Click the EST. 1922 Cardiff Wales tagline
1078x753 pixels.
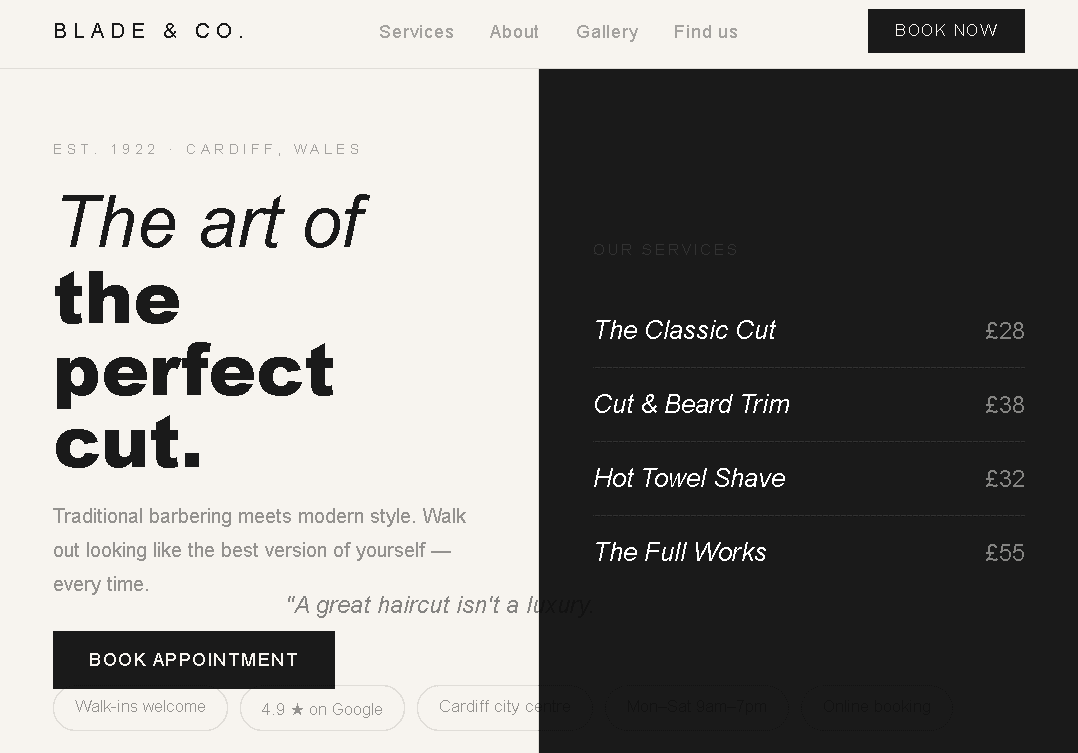[206, 149]
